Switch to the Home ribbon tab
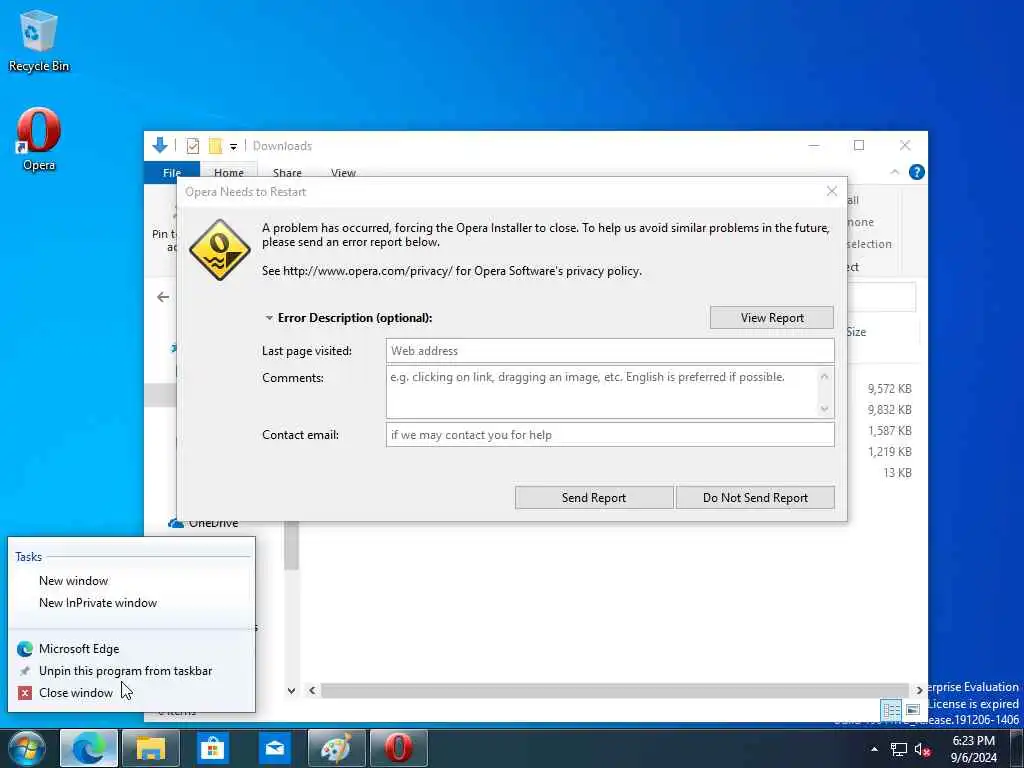The height and width of the screenshot is (768, 1024). coord(229,172)
